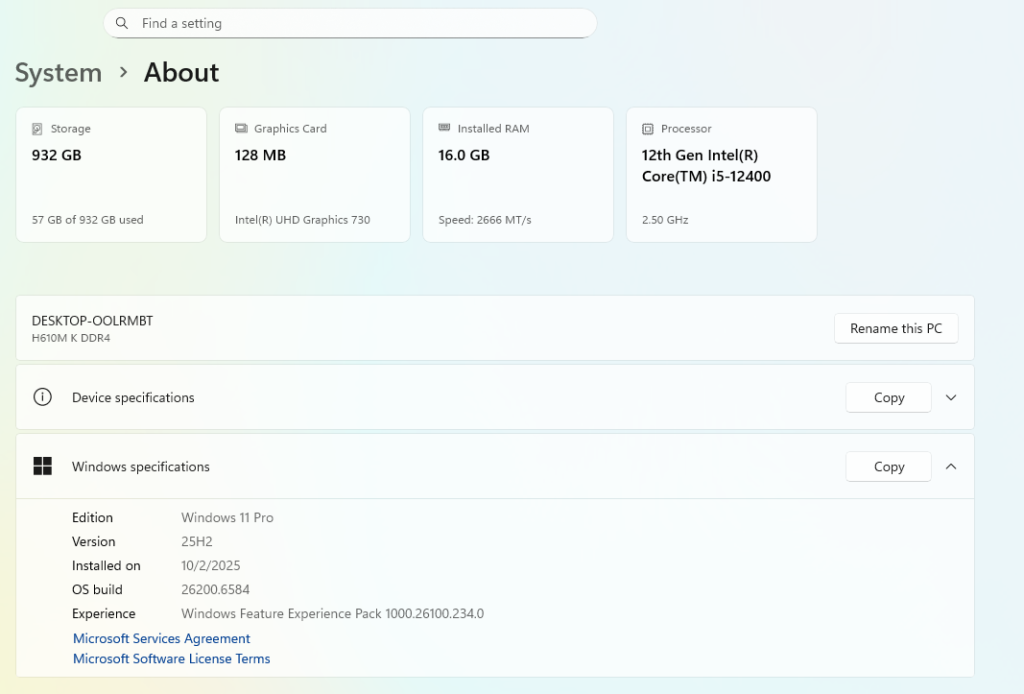
Task: Copy the Device specifications
Action: (x=888, y=397)
